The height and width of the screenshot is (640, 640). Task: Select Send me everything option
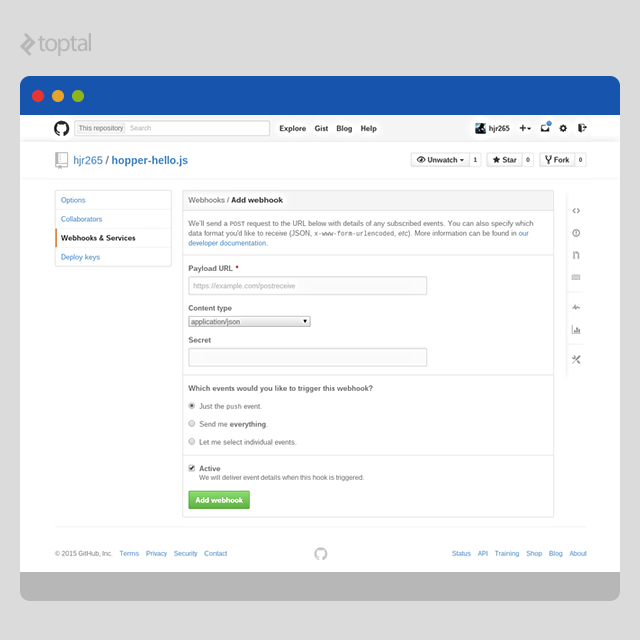pyautogui.click(x=191, y=424)
